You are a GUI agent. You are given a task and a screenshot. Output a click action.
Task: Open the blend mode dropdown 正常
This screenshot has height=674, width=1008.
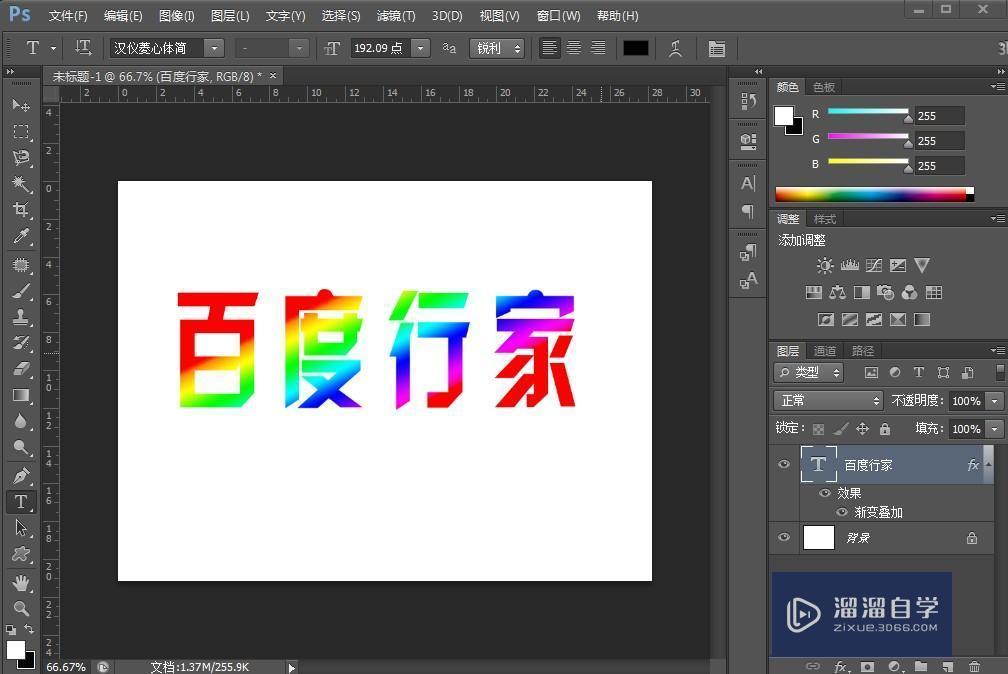829,401
